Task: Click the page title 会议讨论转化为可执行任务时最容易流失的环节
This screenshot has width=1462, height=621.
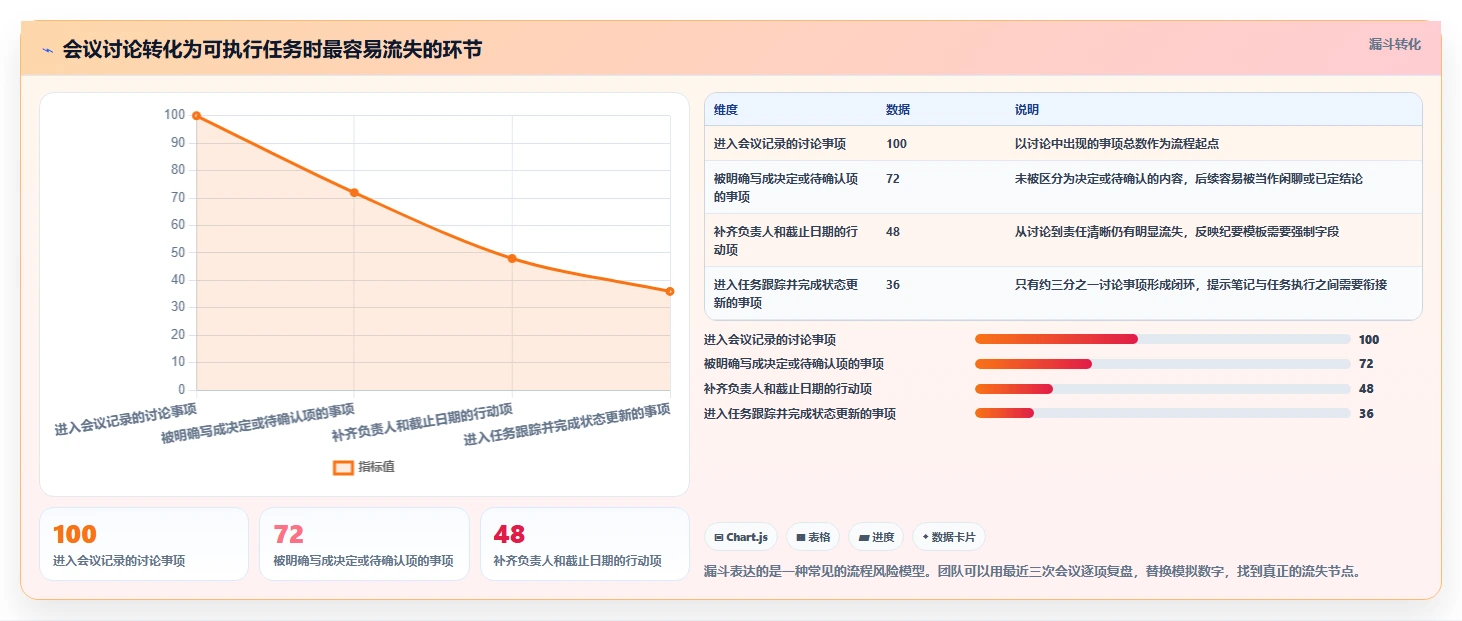Action: tap(272, 49)
